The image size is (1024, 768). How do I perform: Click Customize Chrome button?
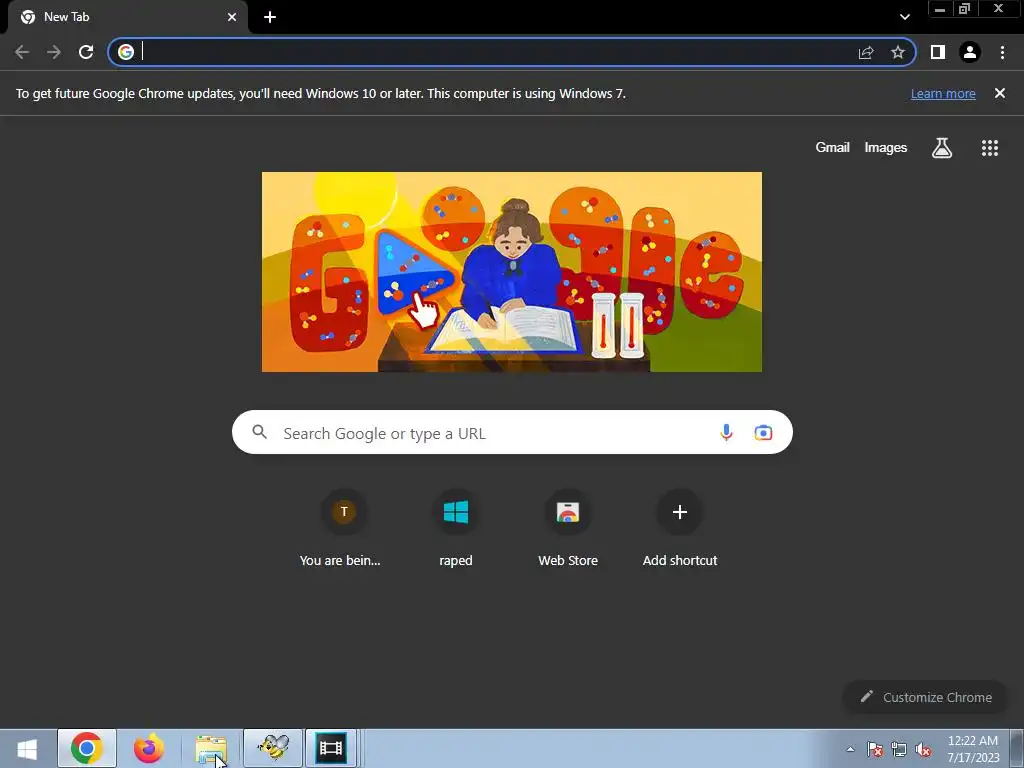925,697
